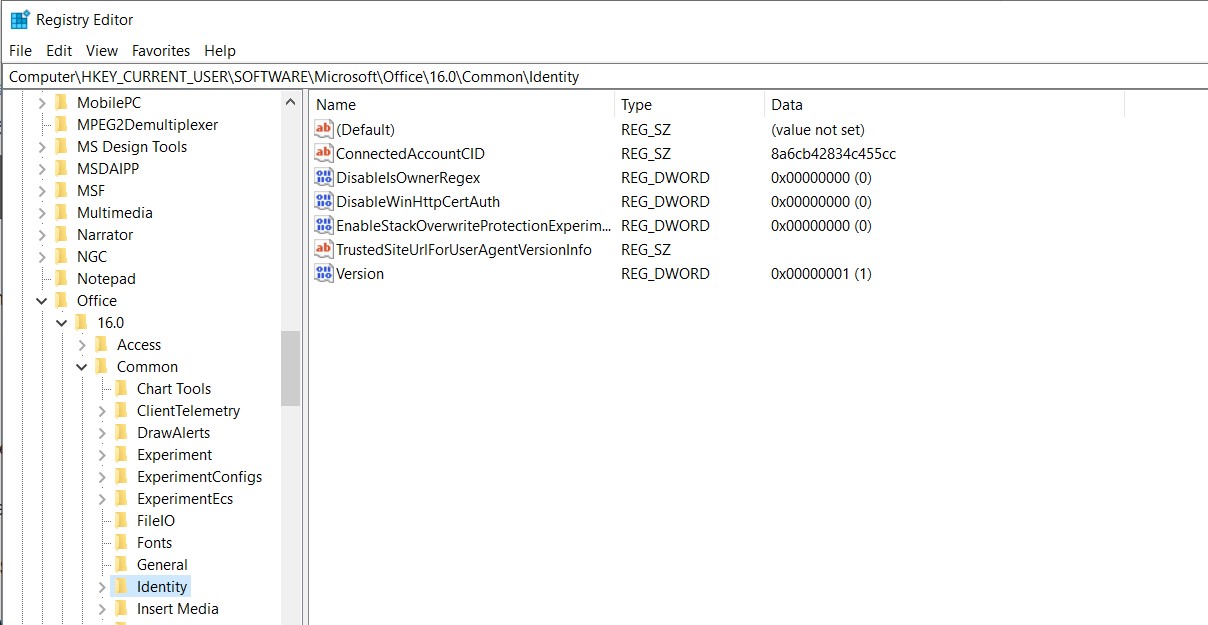
Task: Click the string icon of ConnectedAccountCID value
Action: (323, 153)
